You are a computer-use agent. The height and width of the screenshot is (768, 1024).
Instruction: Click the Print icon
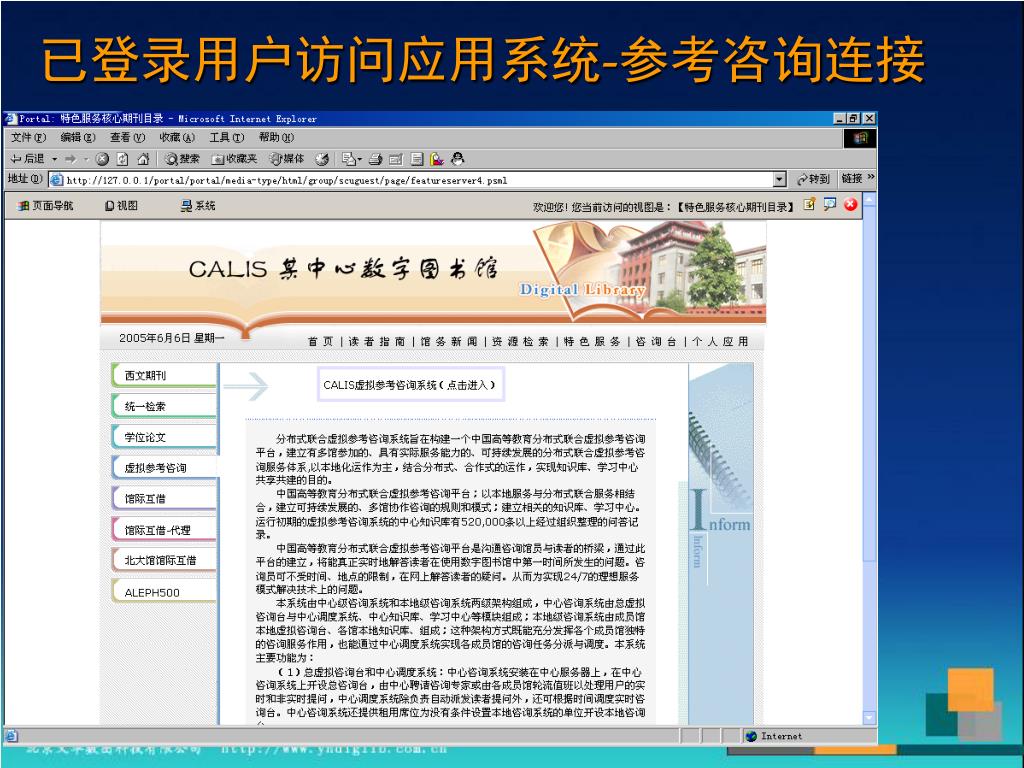coord(376,159)
